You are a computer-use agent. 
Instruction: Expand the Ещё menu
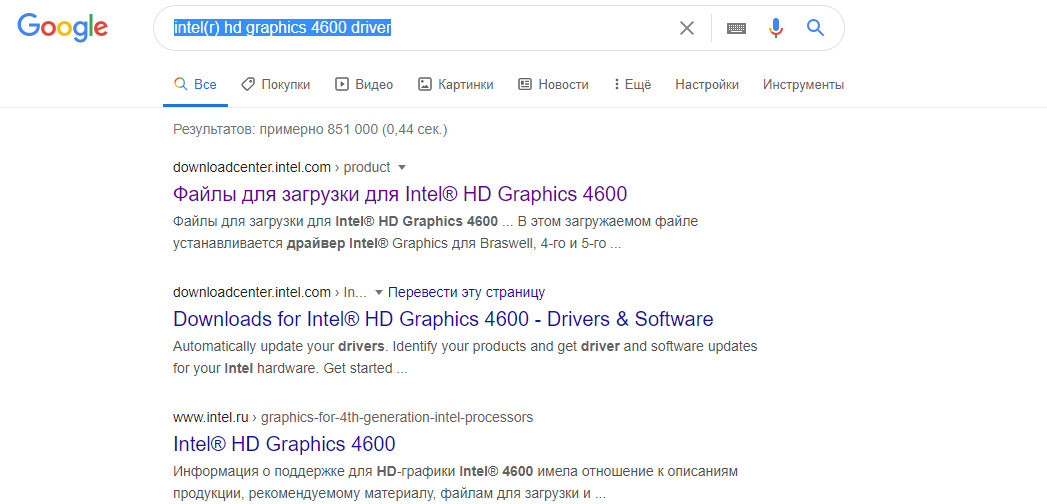click(632, 85)
